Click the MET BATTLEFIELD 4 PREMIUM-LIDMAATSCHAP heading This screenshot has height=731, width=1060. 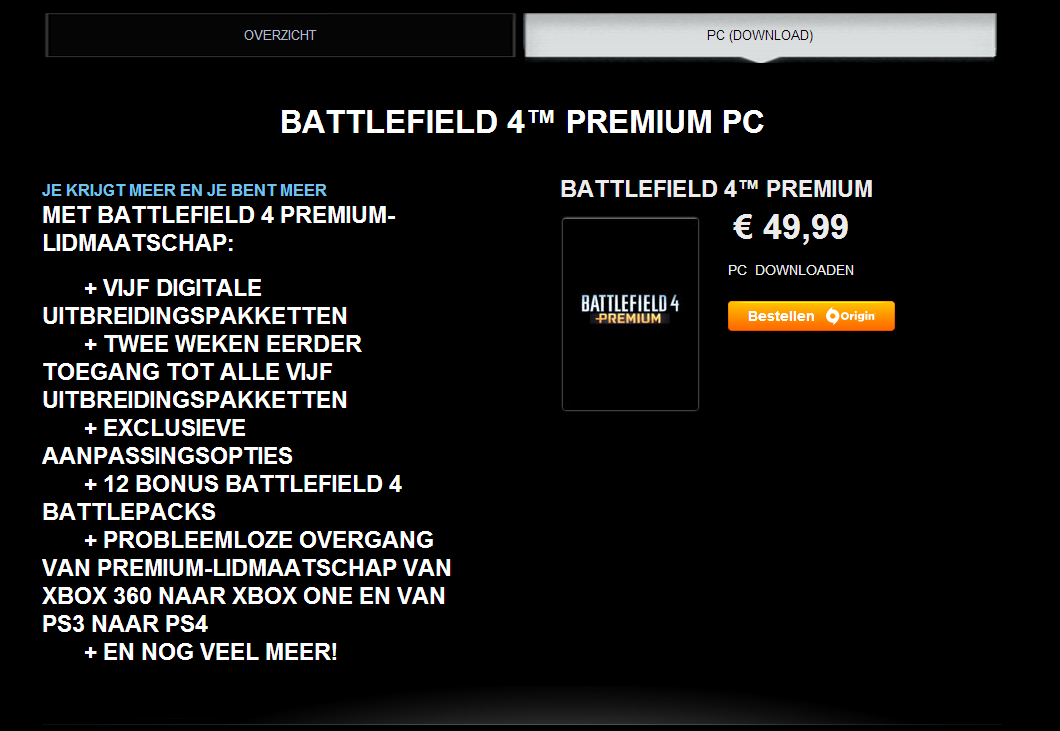219,229
